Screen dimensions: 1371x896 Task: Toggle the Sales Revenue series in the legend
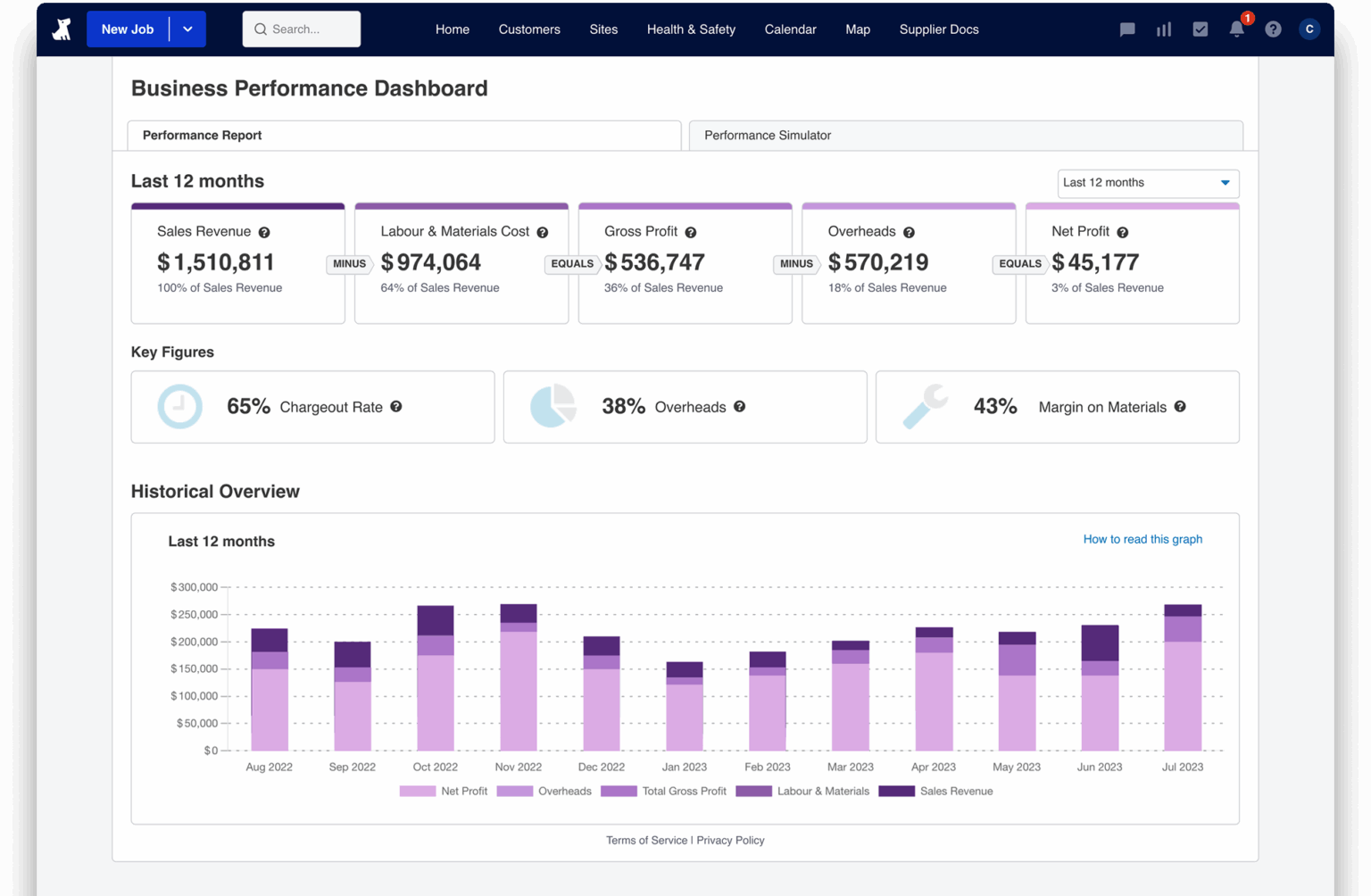(895, 791)
